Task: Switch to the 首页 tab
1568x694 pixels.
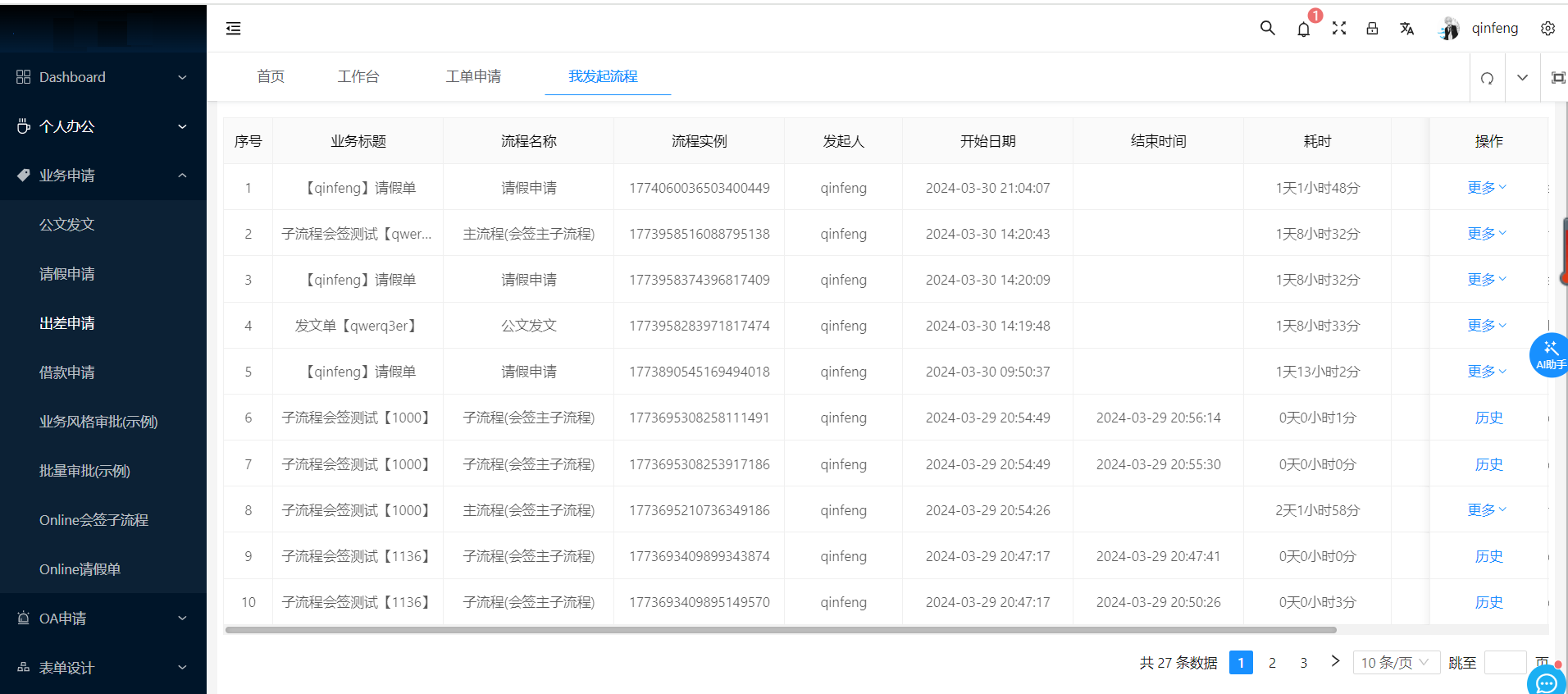Action: (271, 76)
